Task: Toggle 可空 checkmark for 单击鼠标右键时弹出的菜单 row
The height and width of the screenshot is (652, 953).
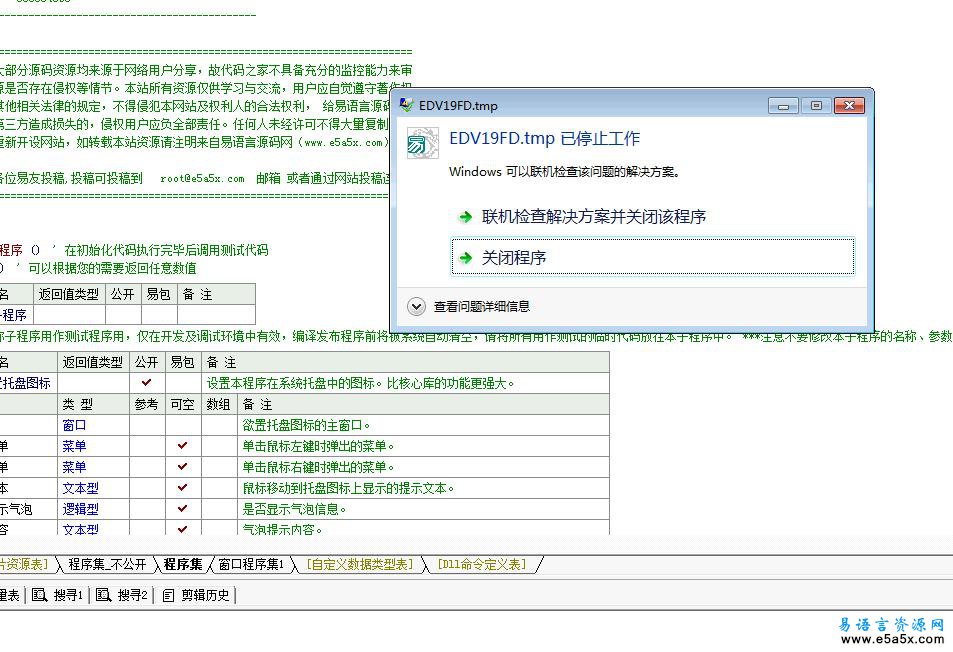Action: [182, 467]
